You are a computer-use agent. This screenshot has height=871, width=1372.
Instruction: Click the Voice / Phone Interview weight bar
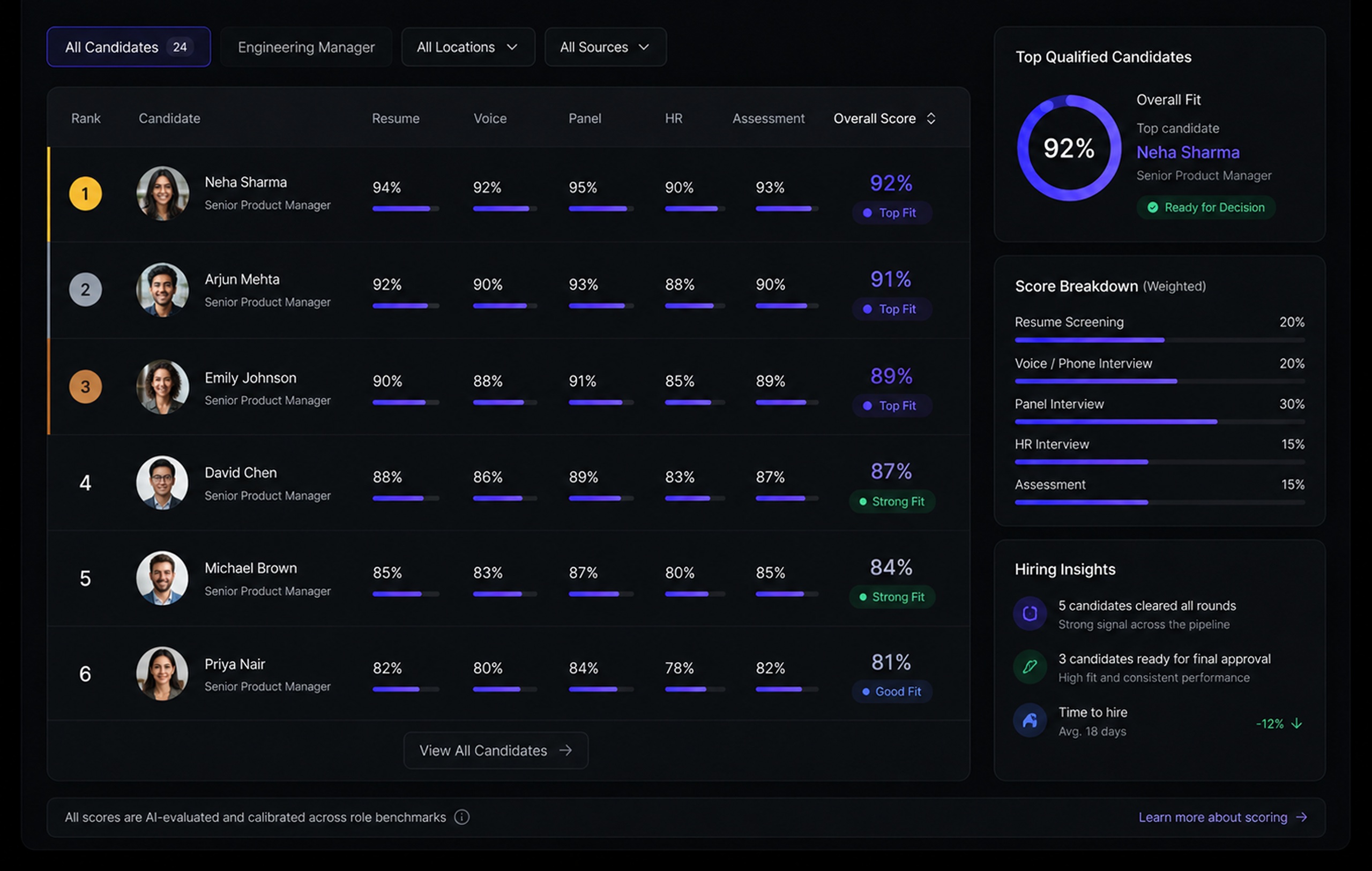pos(1159,381)
